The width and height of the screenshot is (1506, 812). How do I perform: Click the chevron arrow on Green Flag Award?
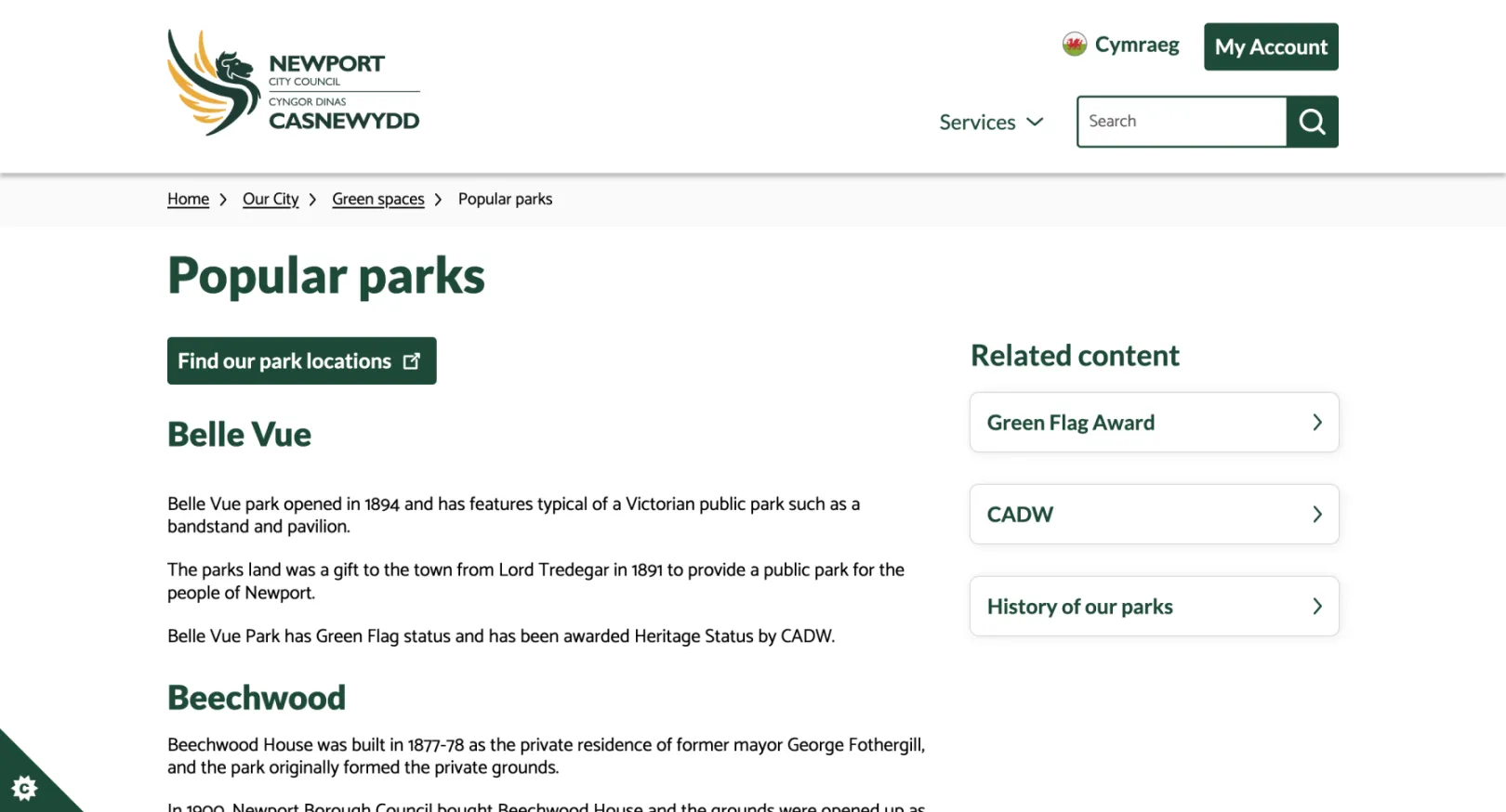point(1316,423)
